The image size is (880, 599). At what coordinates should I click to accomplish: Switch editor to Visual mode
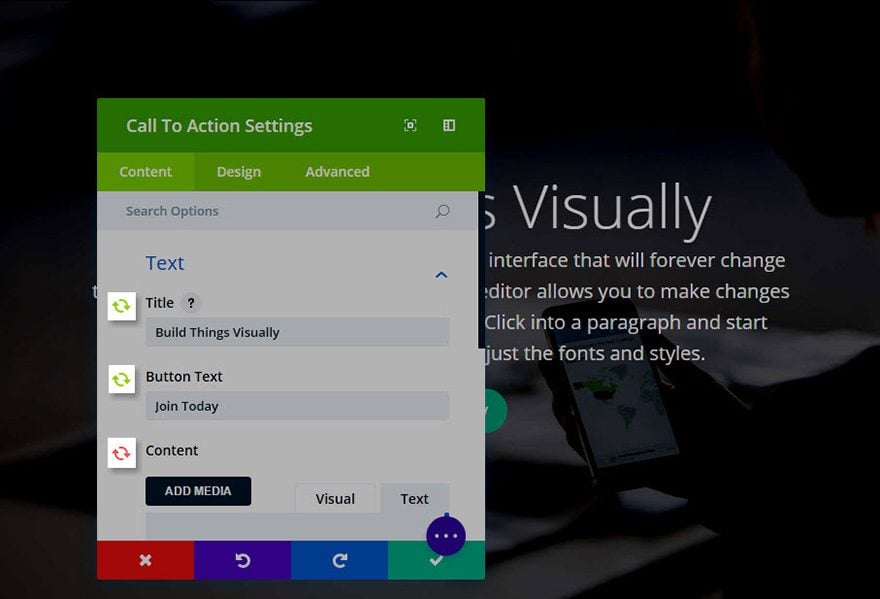(335, 499)
